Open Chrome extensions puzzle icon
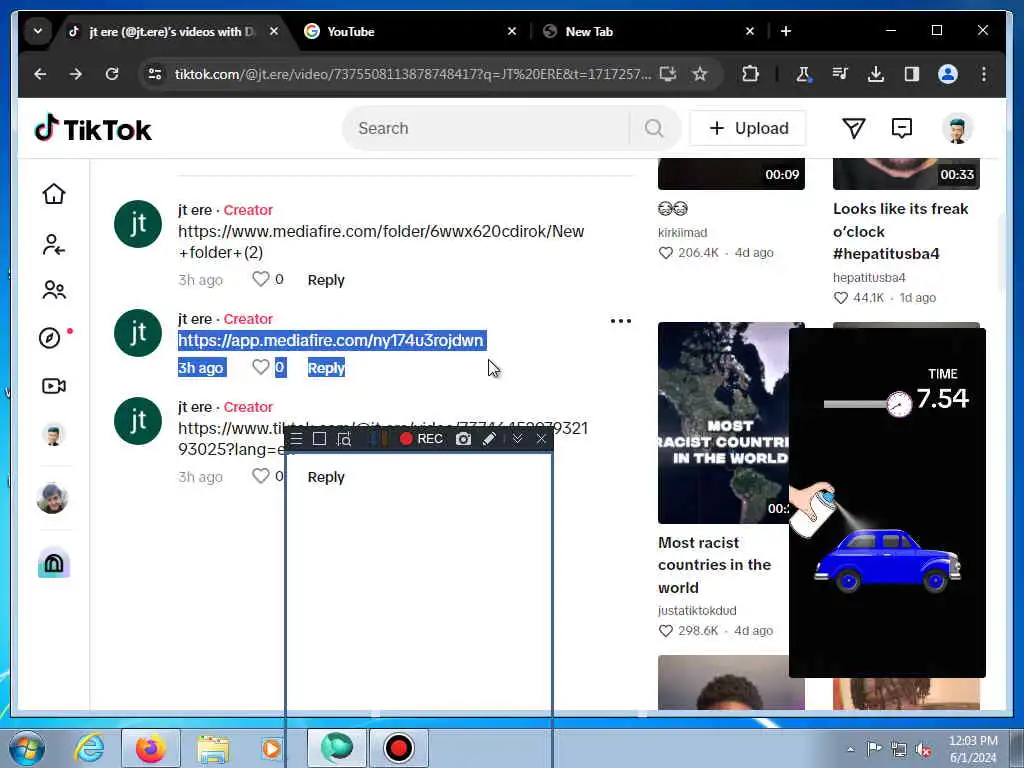Viewport: 1024px width, 768px height. pyautogui.click(x=750, y=74)
